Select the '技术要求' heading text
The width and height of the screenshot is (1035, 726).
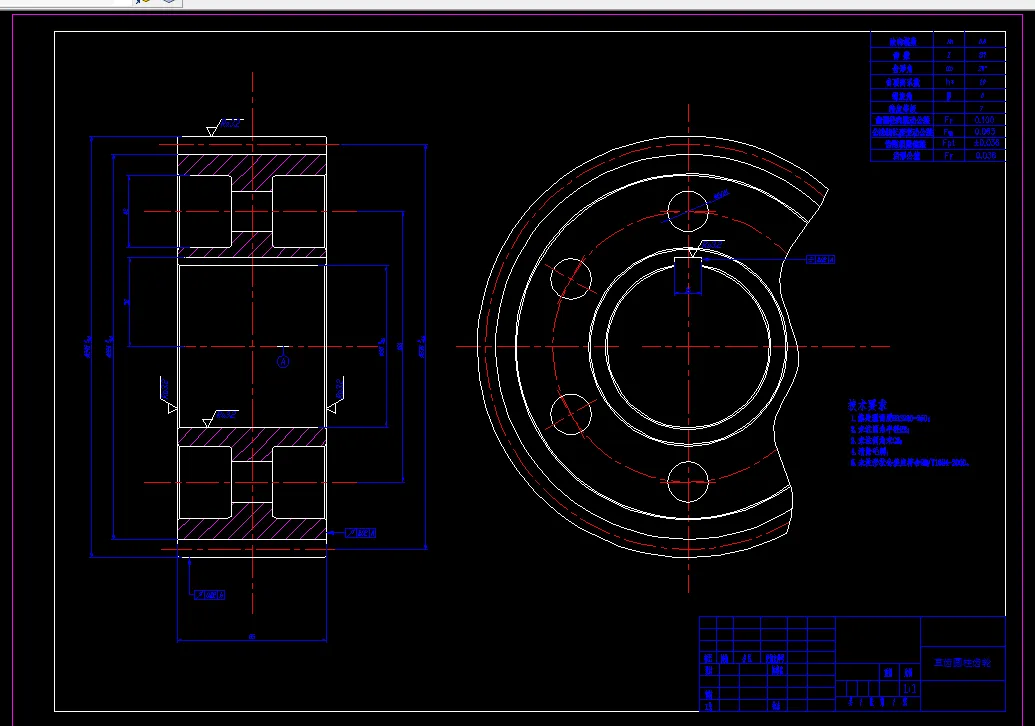867,405
